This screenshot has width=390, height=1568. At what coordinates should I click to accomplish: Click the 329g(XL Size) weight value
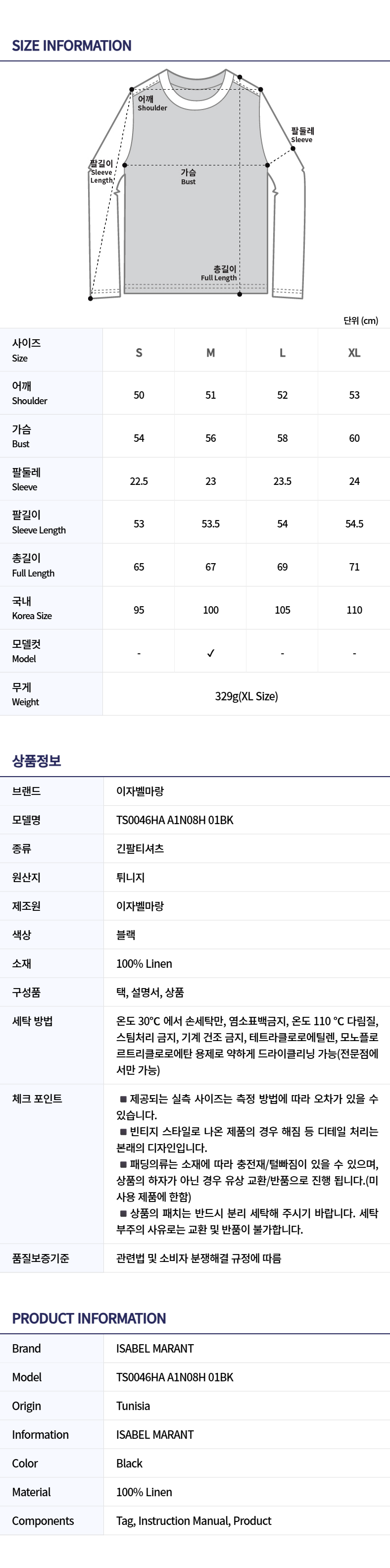[246, 696]
